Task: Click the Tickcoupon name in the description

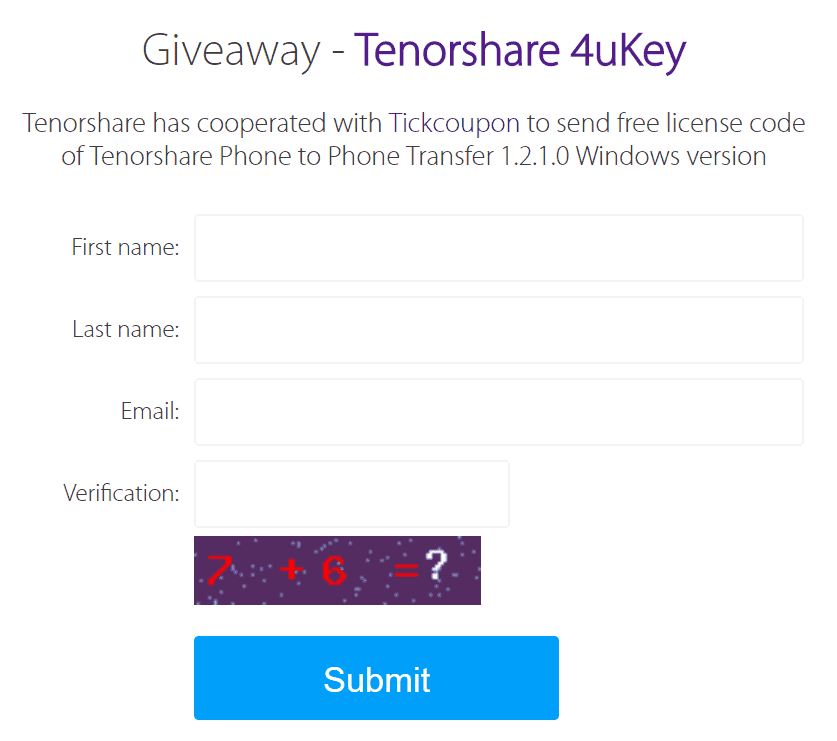Action: pos(454,123)
